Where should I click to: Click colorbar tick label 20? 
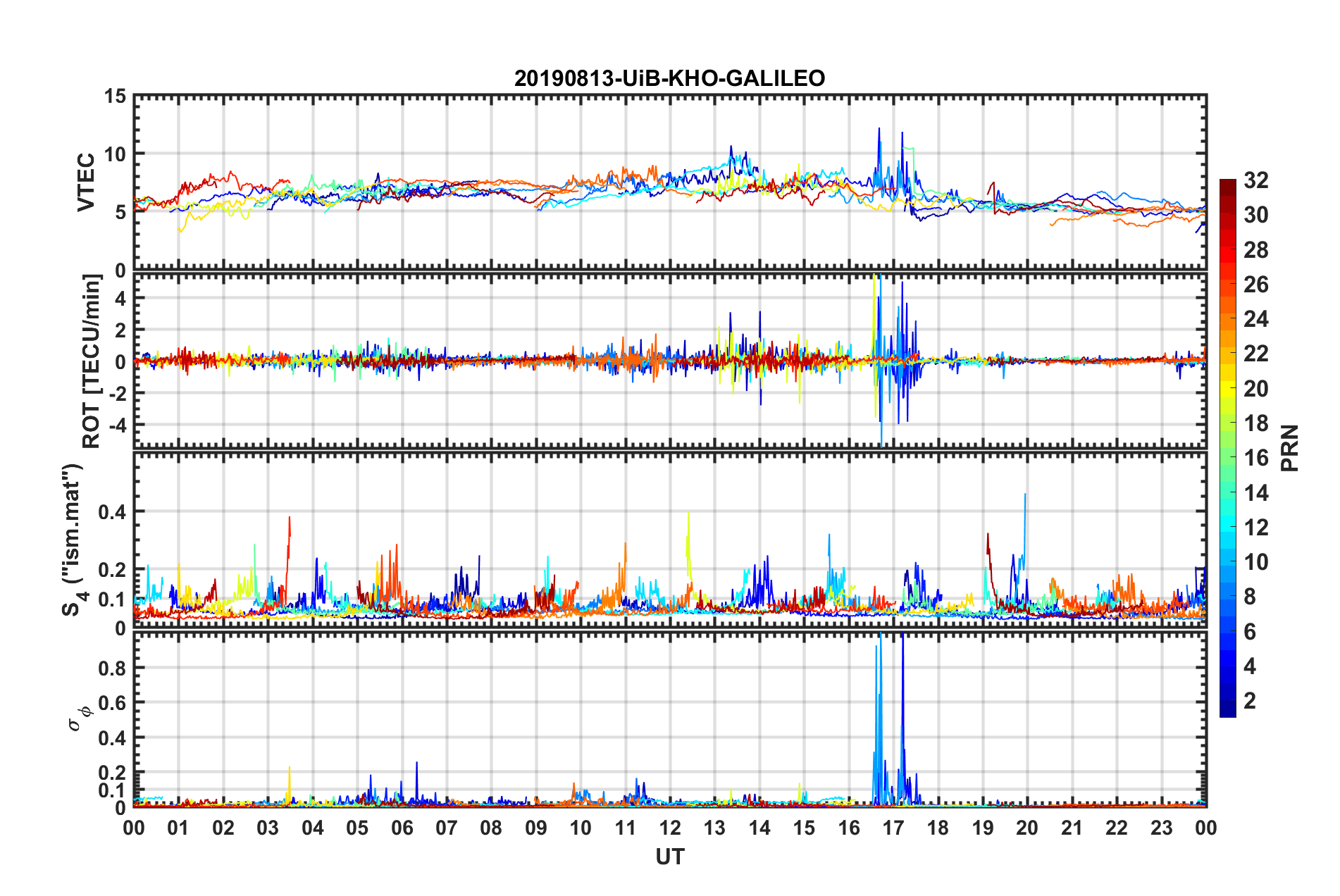1256,389
